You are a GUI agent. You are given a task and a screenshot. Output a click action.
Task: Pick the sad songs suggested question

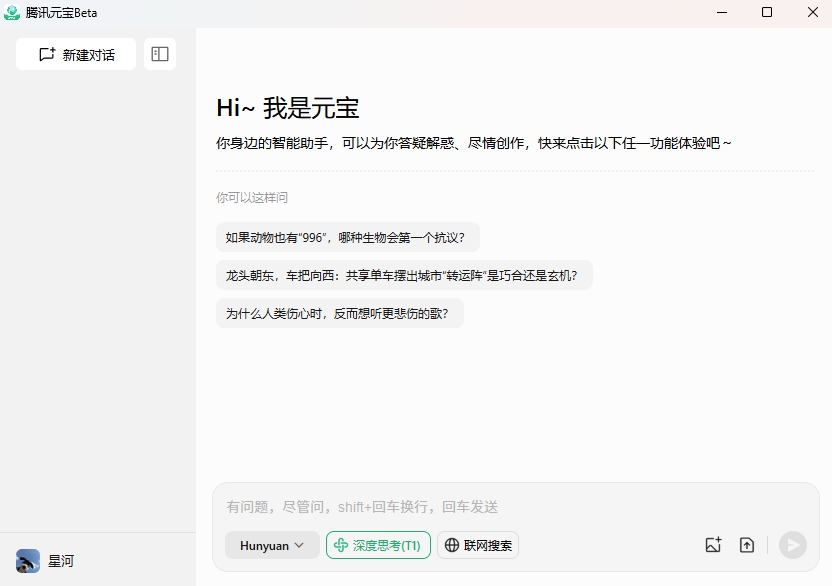click(339, 313)
